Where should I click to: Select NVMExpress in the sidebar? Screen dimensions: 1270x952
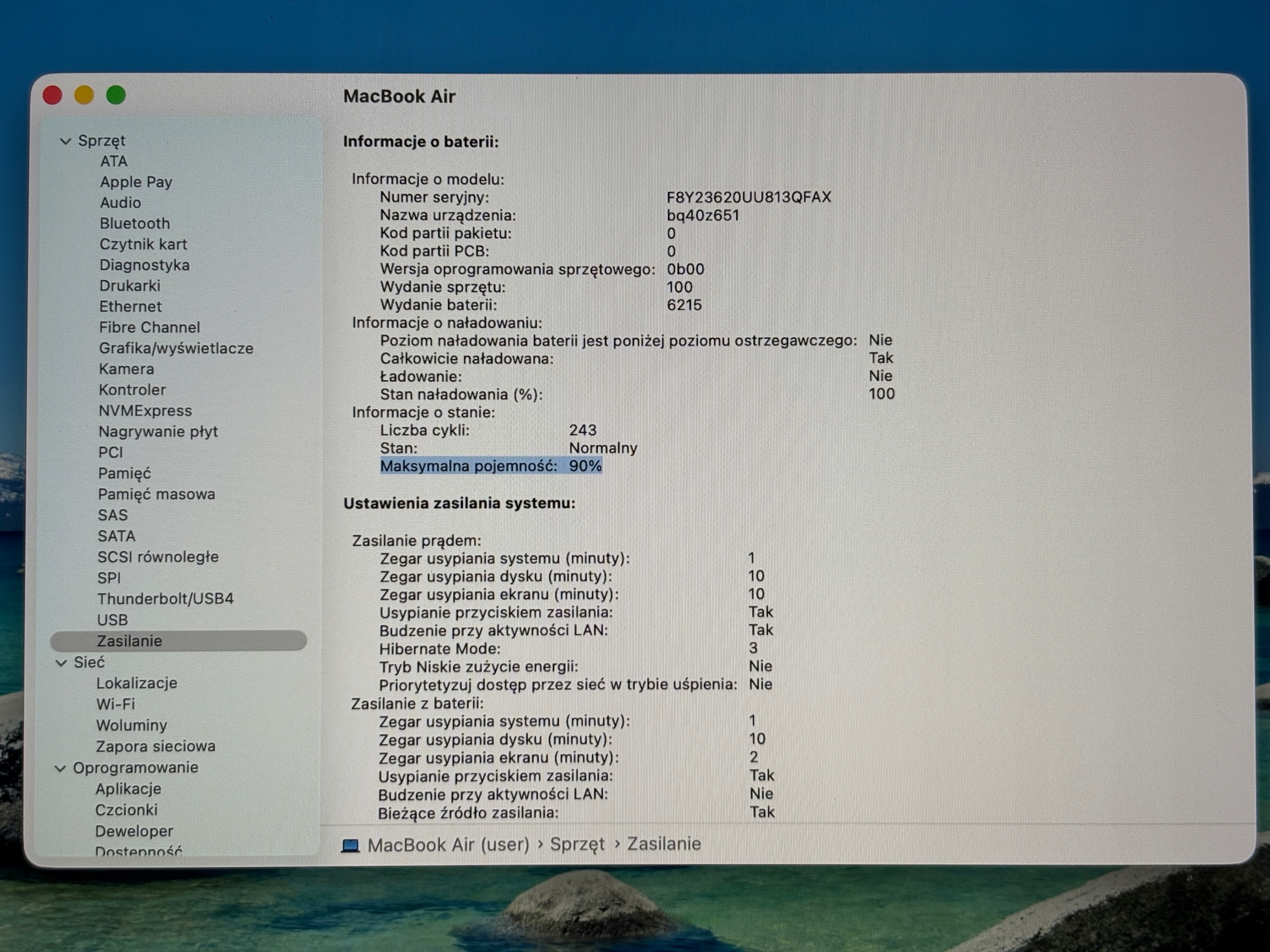[145, 411]
